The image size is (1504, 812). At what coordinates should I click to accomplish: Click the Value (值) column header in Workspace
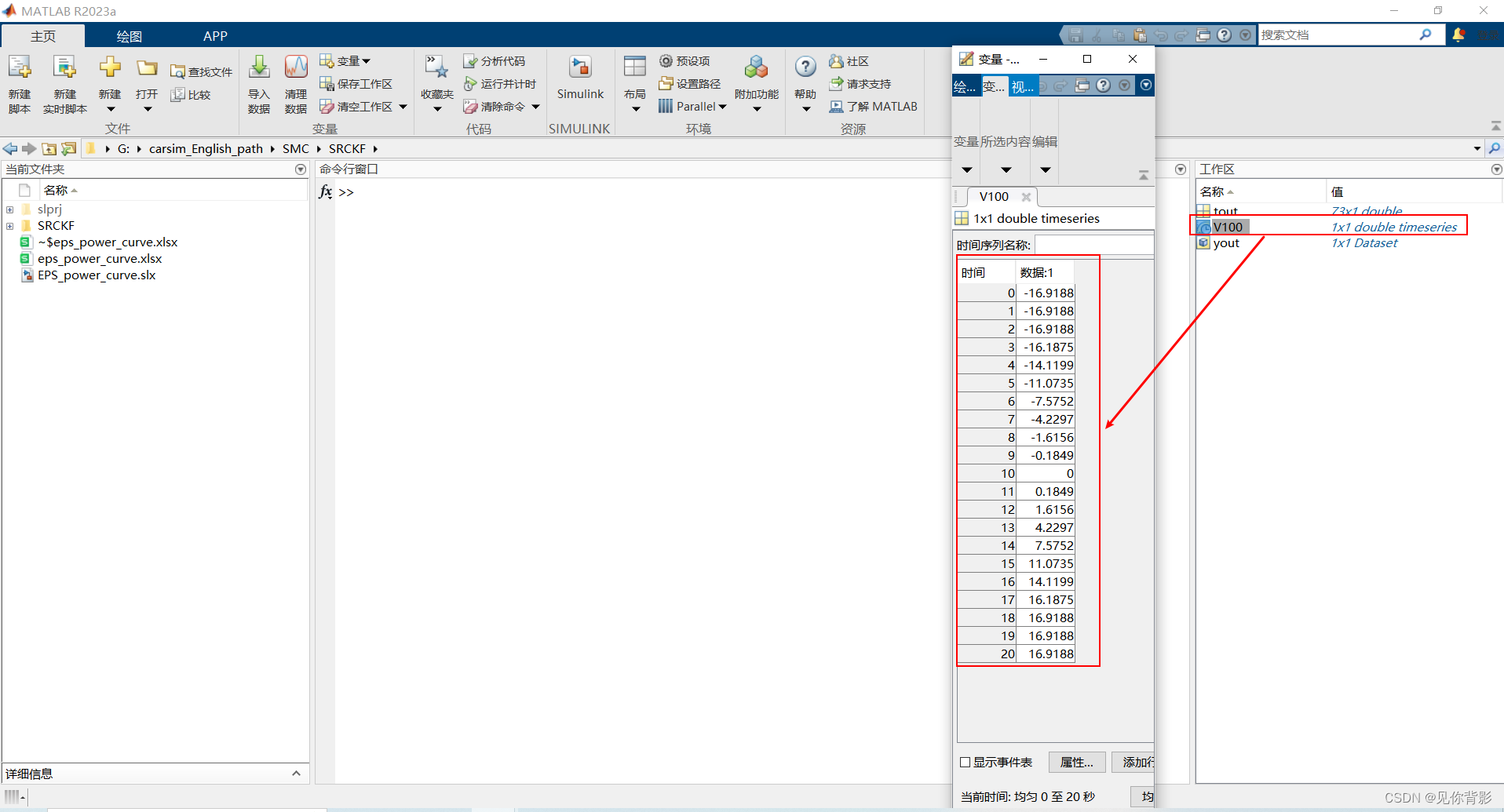tap(1414, 191)
